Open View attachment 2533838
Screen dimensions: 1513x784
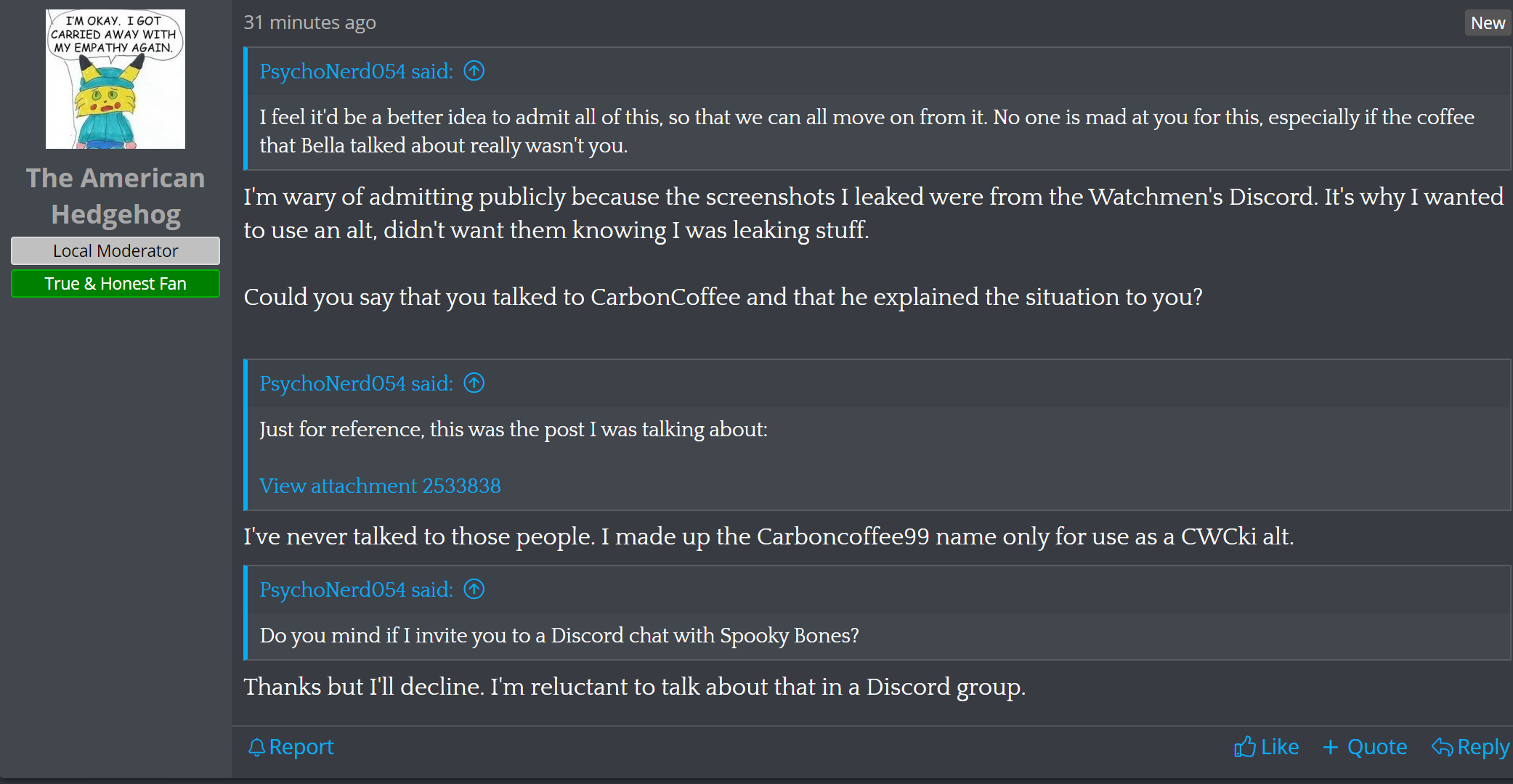pyautogui.click(x=380, y=486)
